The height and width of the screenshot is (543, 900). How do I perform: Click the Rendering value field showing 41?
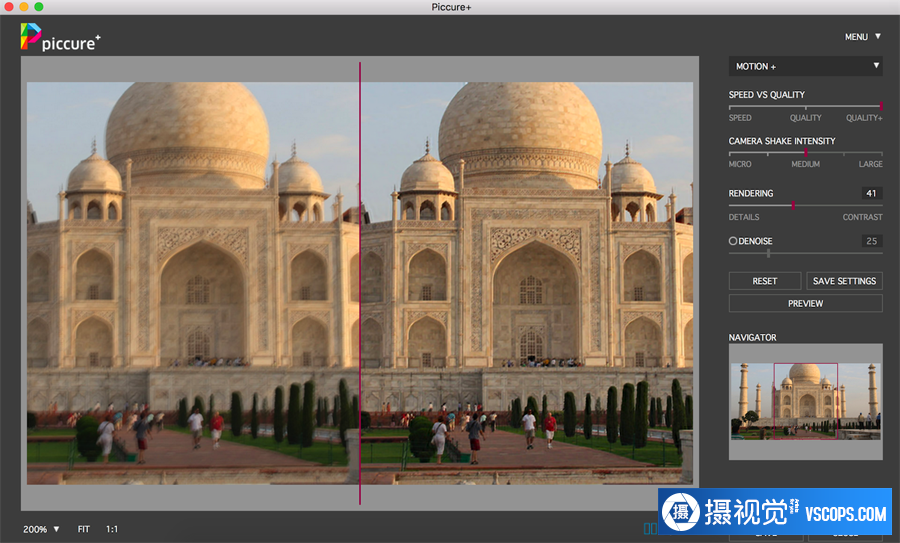[x=871, y=193]
